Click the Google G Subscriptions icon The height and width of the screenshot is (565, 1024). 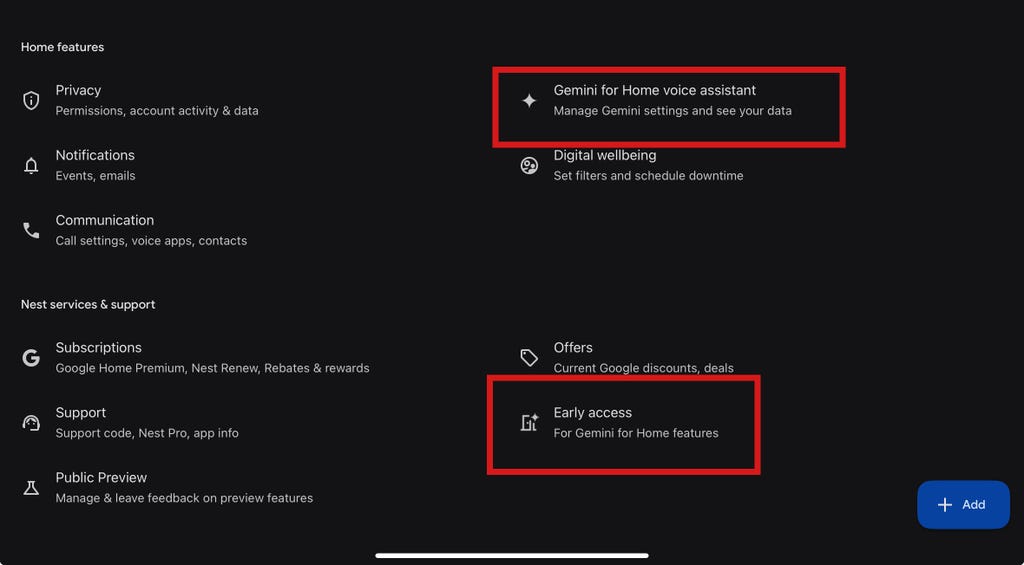point(31,358)
